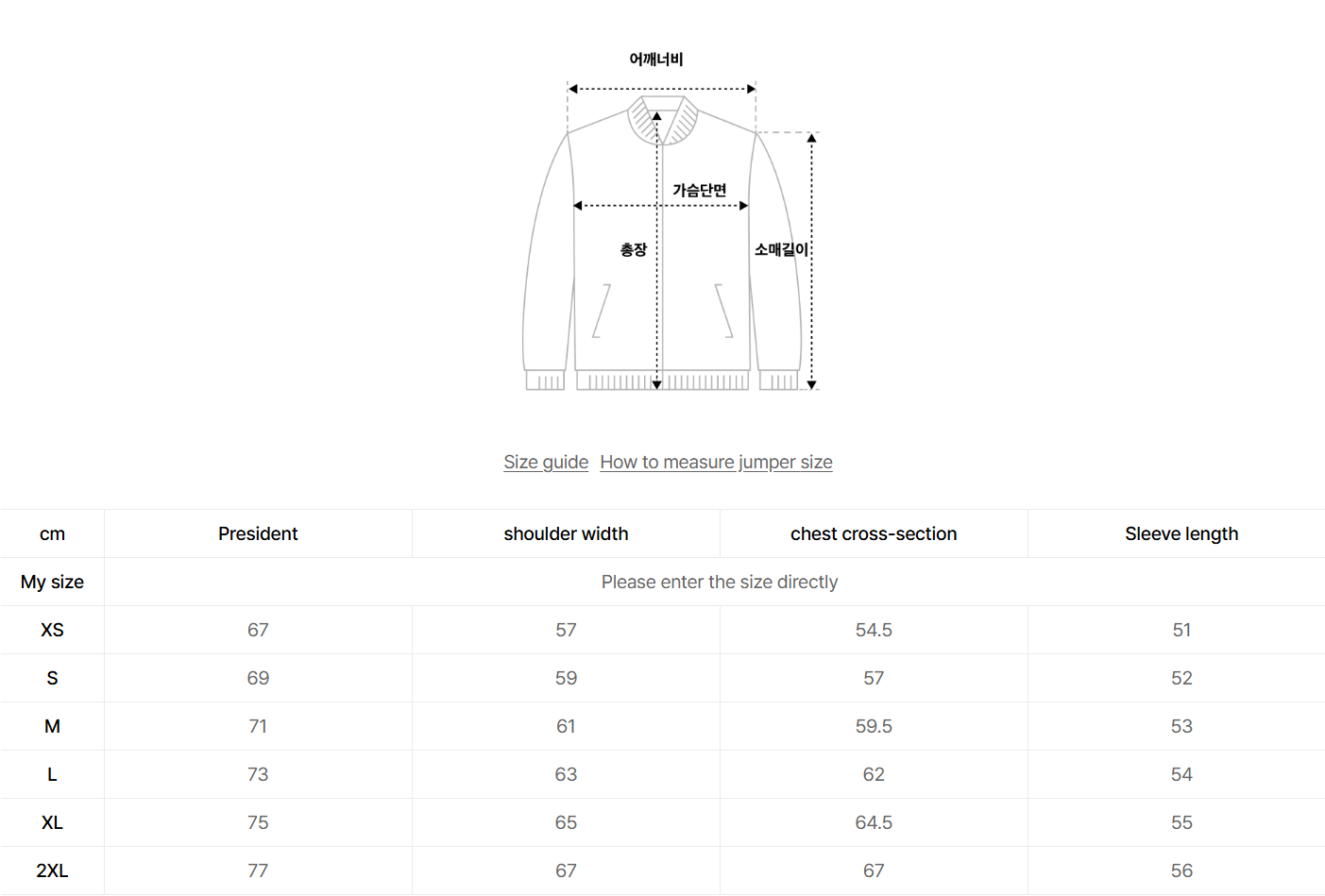Click the XL row sleeve length 55
Image resolution: width=1325 pixels, height=896 pixels.
[1181, 822]
